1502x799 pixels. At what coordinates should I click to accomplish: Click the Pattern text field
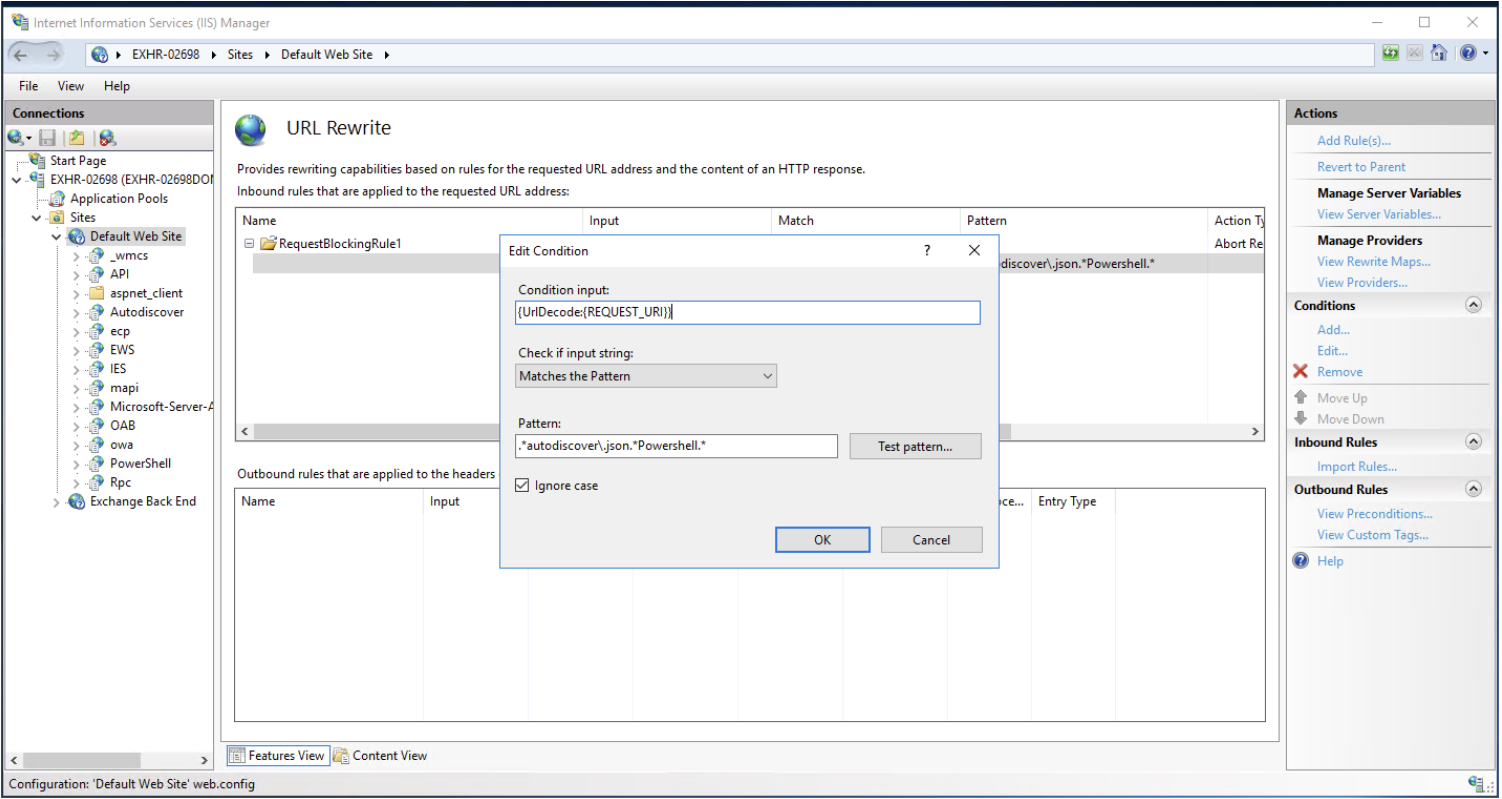pos(676,445)
